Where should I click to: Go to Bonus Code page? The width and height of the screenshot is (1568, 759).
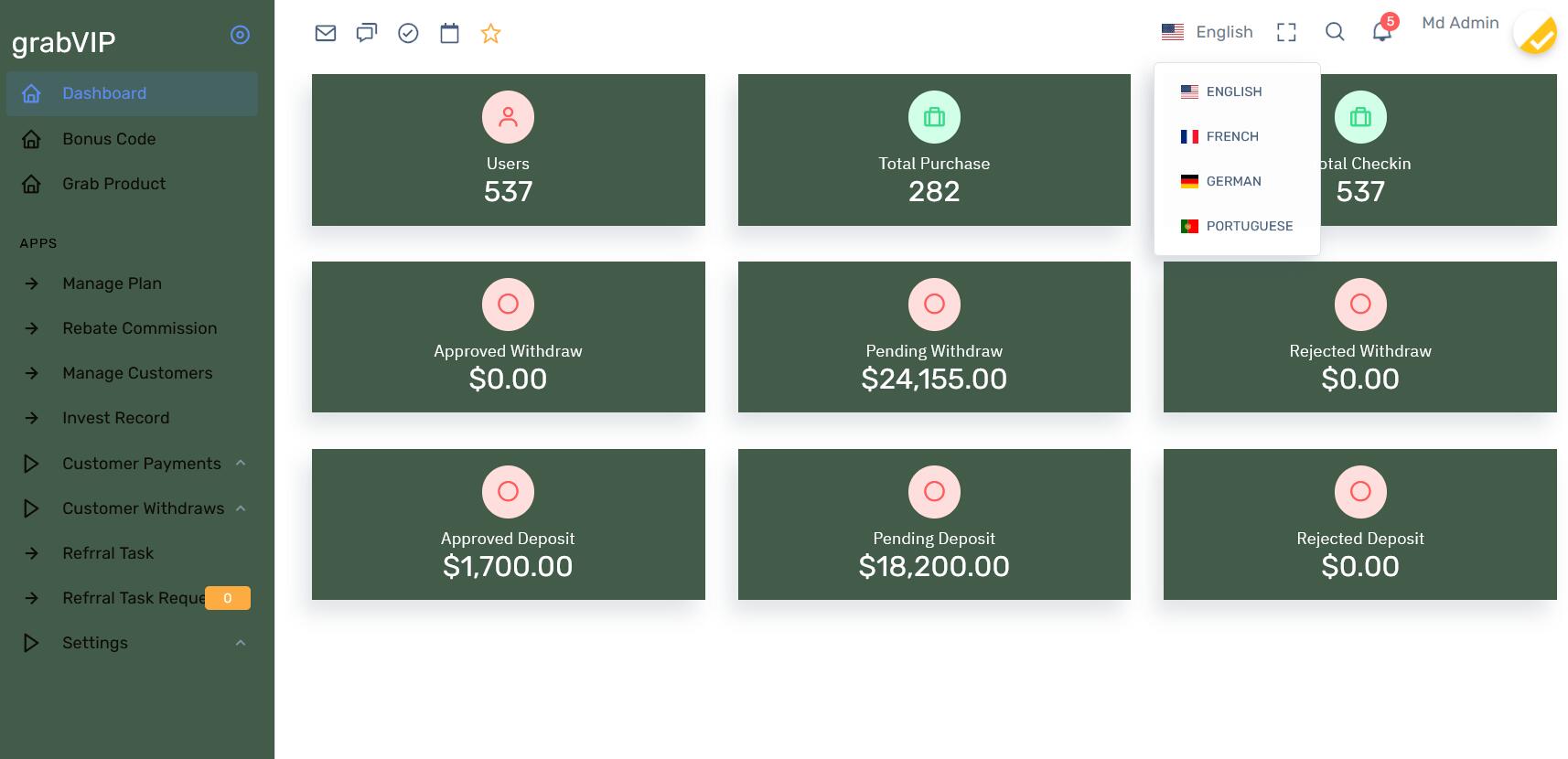(x=109, y=139)
